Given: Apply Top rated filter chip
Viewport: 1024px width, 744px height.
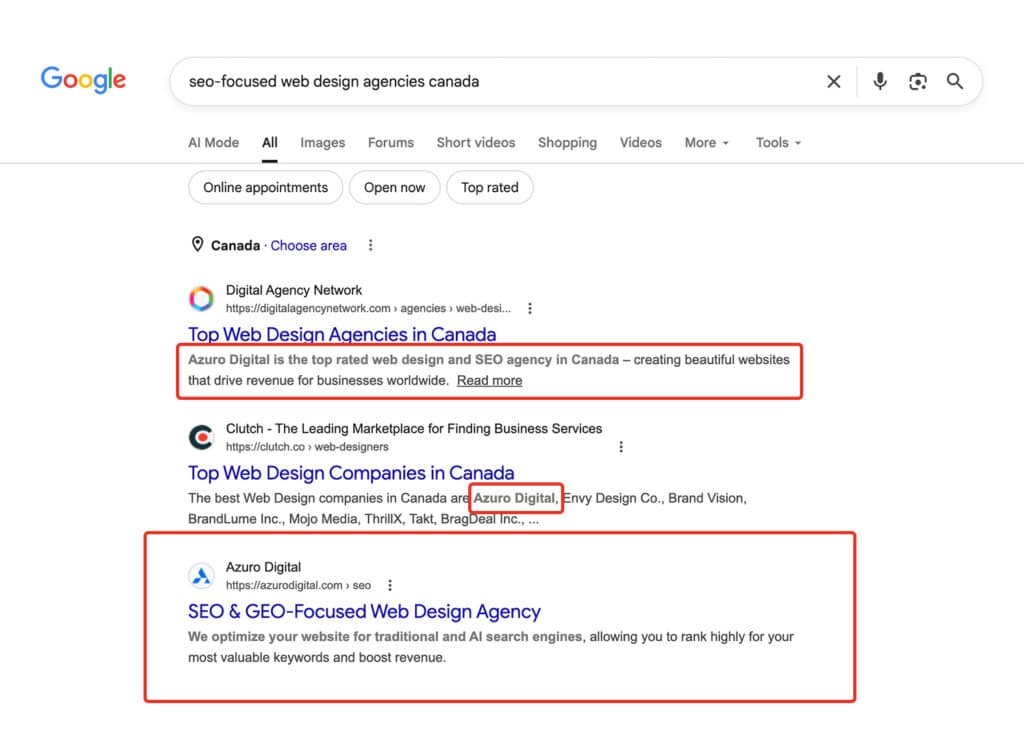Looking at the screenshot, I should click(490, 187).
